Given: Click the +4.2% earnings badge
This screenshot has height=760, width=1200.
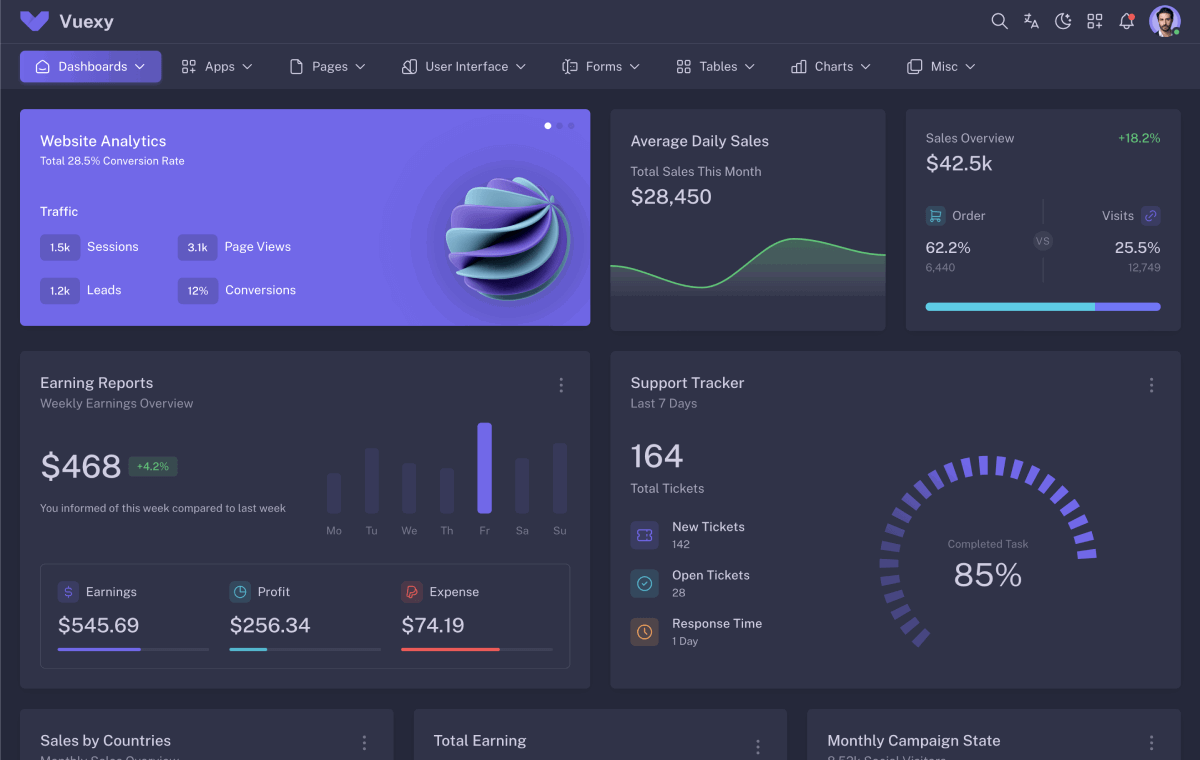Looking at the screenshot, I should pyautogui.click(x=153, y=466).
